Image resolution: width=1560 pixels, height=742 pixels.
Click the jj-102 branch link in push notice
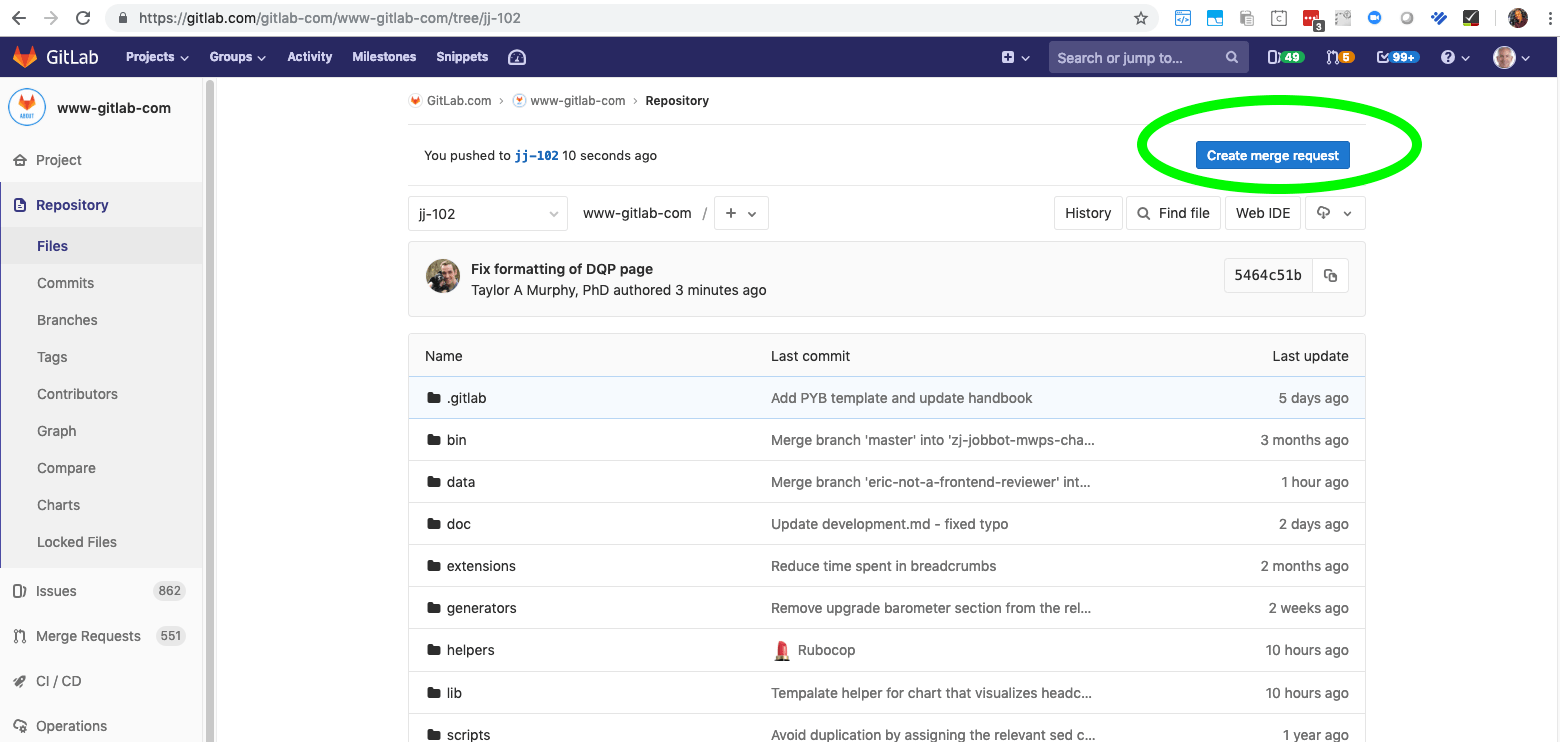537,155
